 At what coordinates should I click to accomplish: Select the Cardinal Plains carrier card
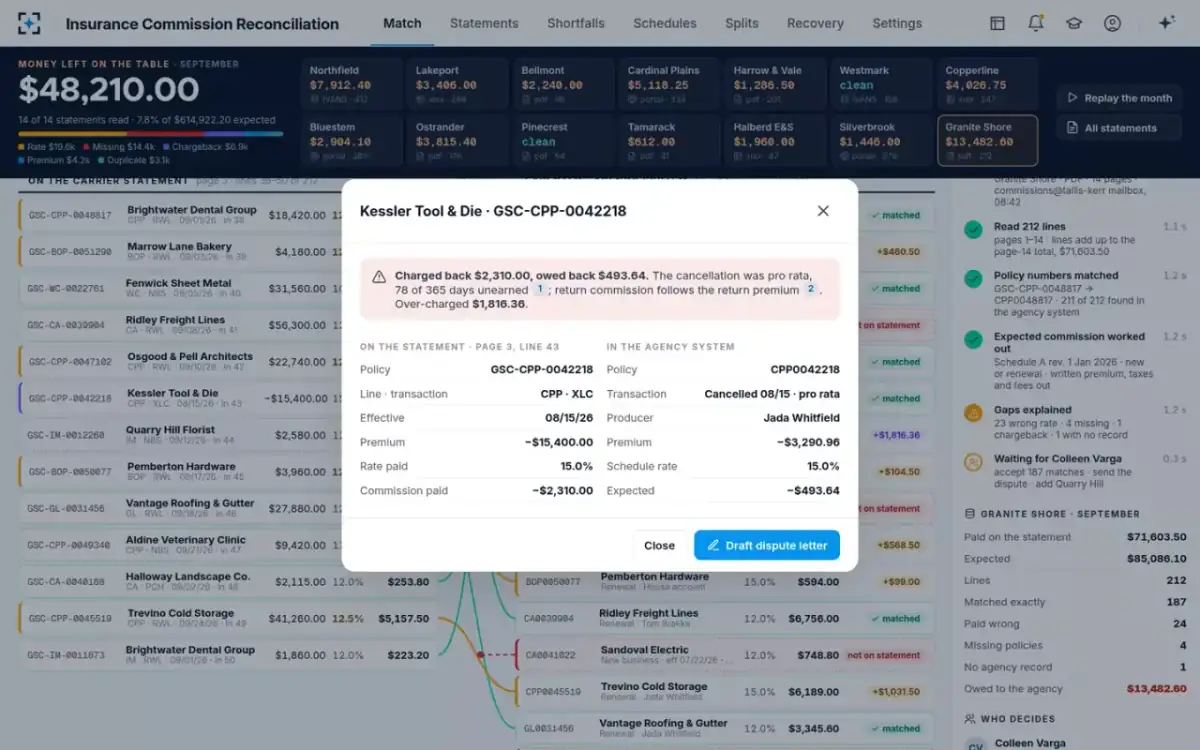click(669, 84)
